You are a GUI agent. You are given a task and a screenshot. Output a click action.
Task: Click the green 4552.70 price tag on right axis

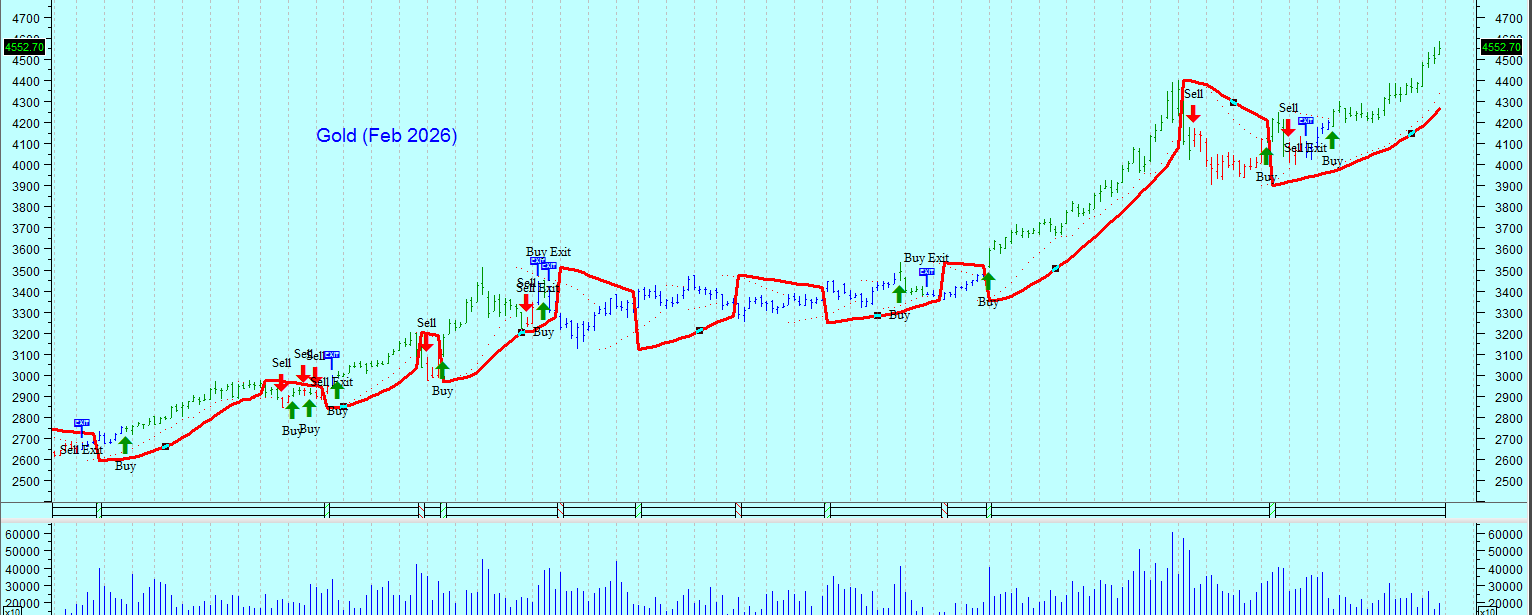[1500, 47]
